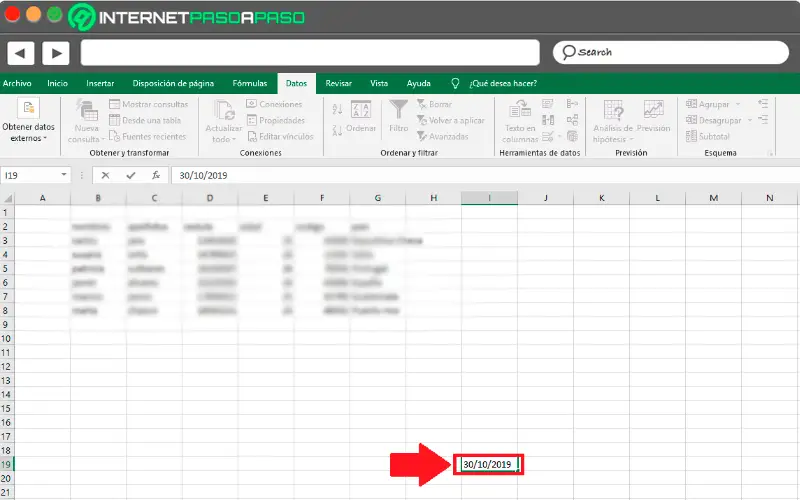This screenshot has width=800, height=500.
Task: Click Editar vínculos
Action: tap(280, 136)
